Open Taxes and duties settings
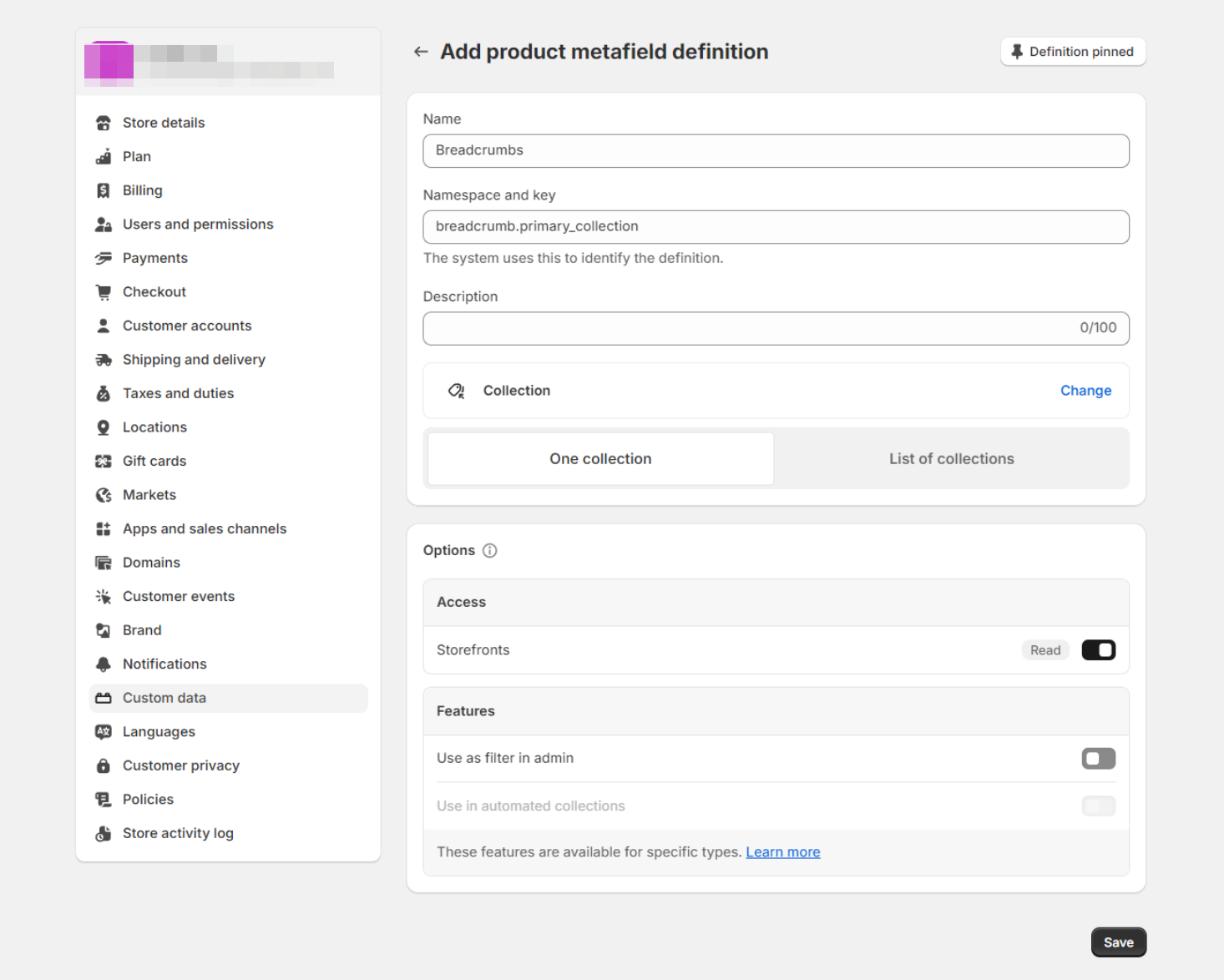The height and width of the screenshot is (980, 1224). tap(178, 393)
